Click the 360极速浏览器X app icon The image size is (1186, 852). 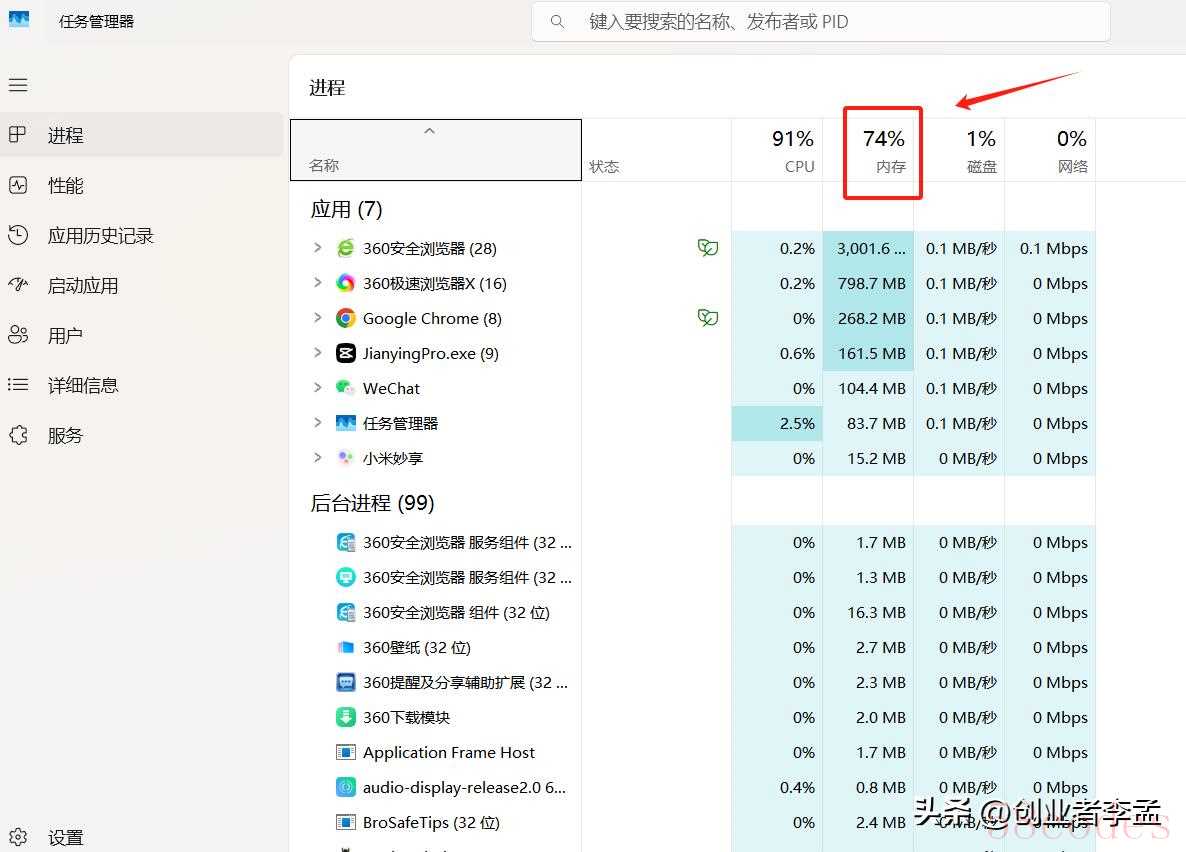point(346,283)
